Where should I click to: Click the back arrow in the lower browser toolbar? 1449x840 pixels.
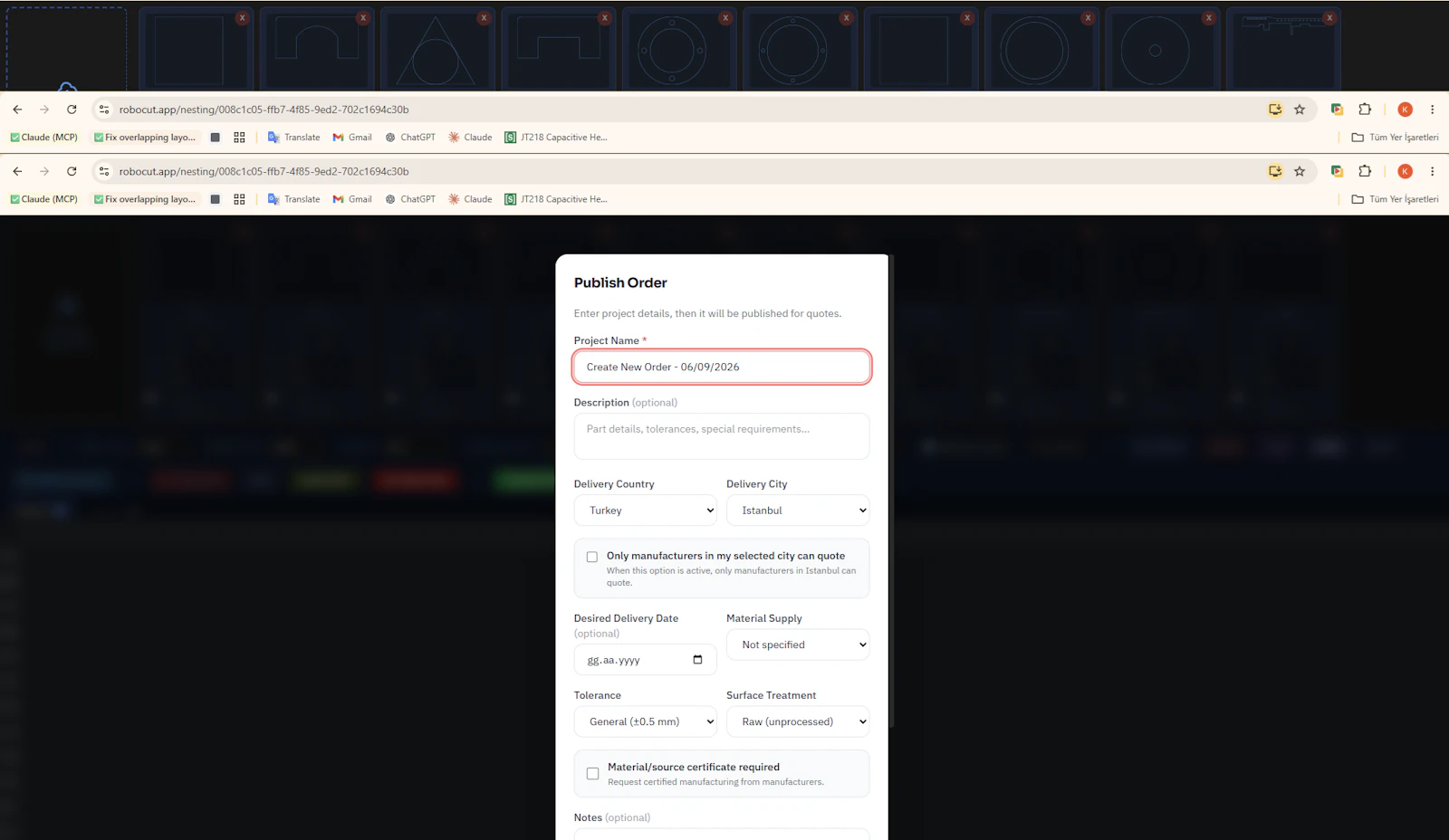(x=17, y=171)
